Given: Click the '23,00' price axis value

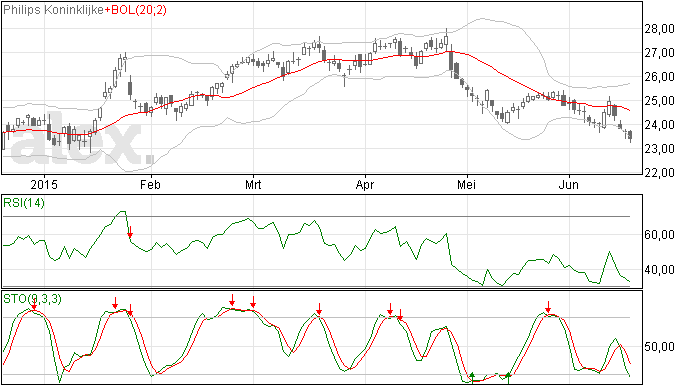Looking at the screenshot, I should pos(659,149).
